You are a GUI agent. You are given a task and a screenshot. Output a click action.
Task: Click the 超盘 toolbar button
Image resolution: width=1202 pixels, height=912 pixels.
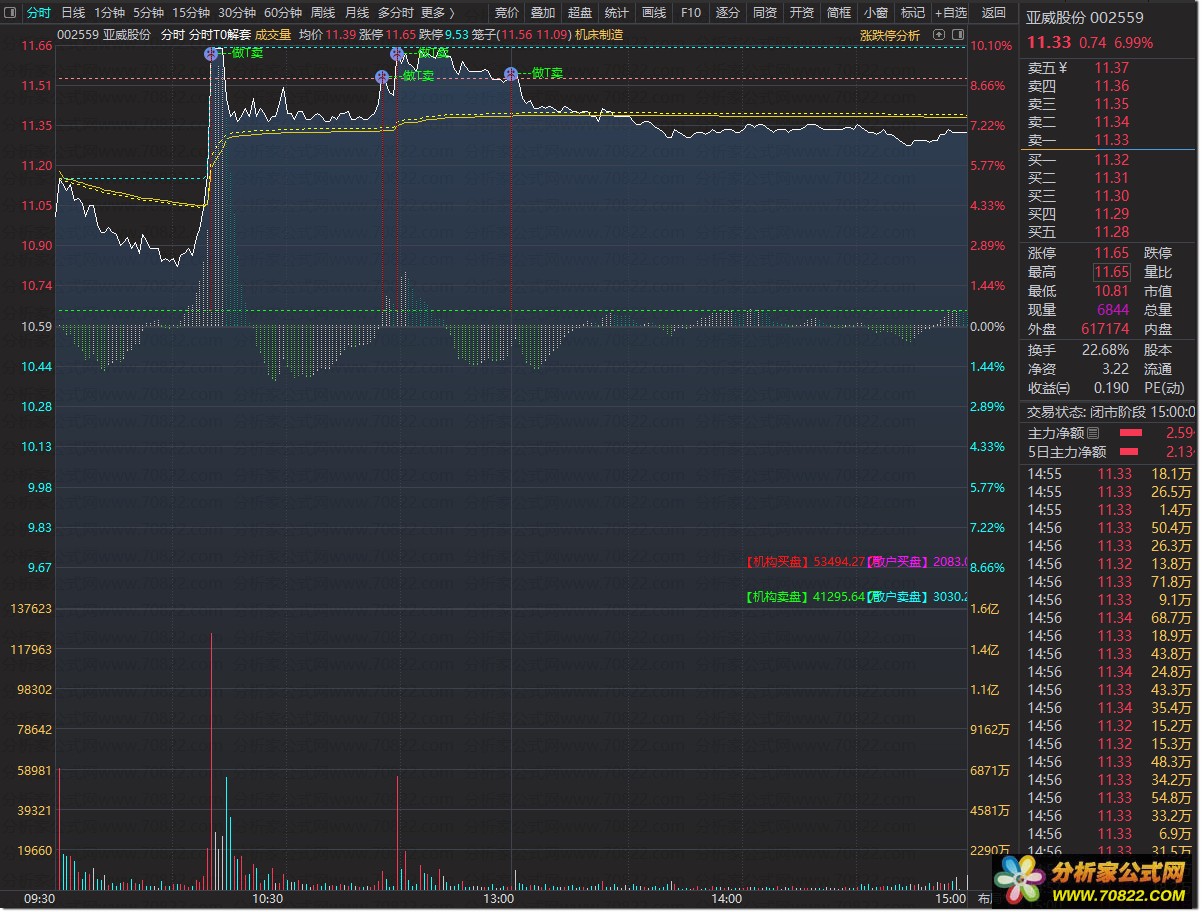coord(580,13)
